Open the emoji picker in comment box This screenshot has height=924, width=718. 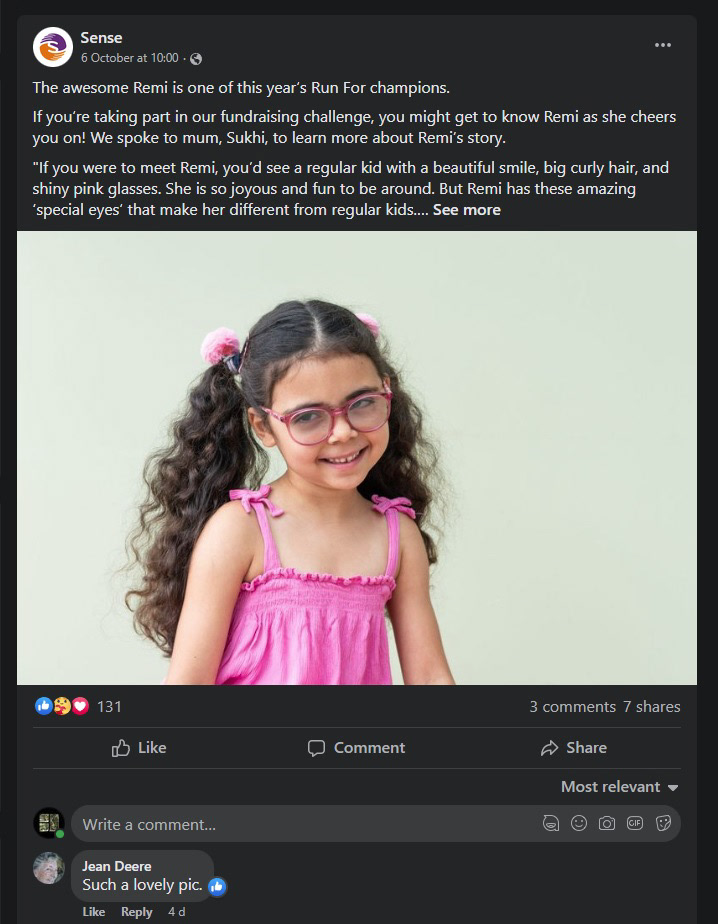point(579,823)
